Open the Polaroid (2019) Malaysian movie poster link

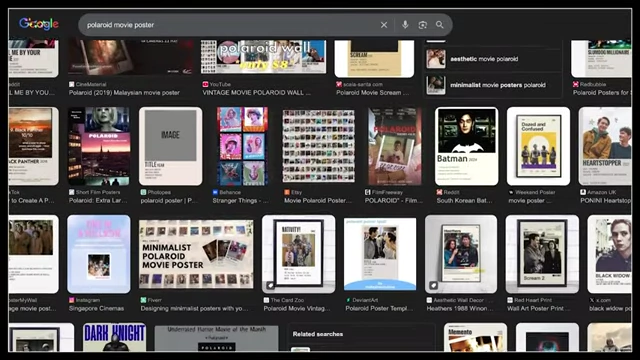coord(124,93)
